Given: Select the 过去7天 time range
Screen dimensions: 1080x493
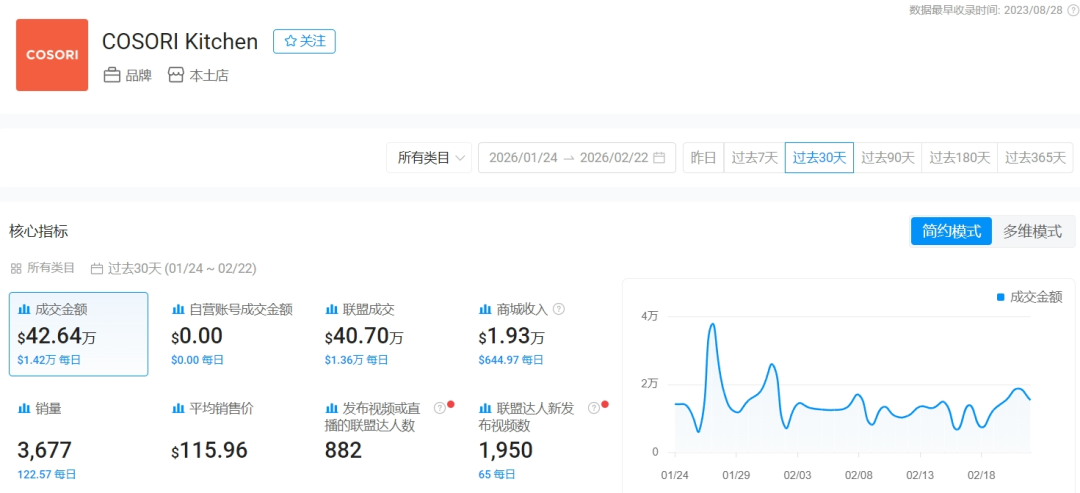Looking at the screenshot, I should point(754,158).
